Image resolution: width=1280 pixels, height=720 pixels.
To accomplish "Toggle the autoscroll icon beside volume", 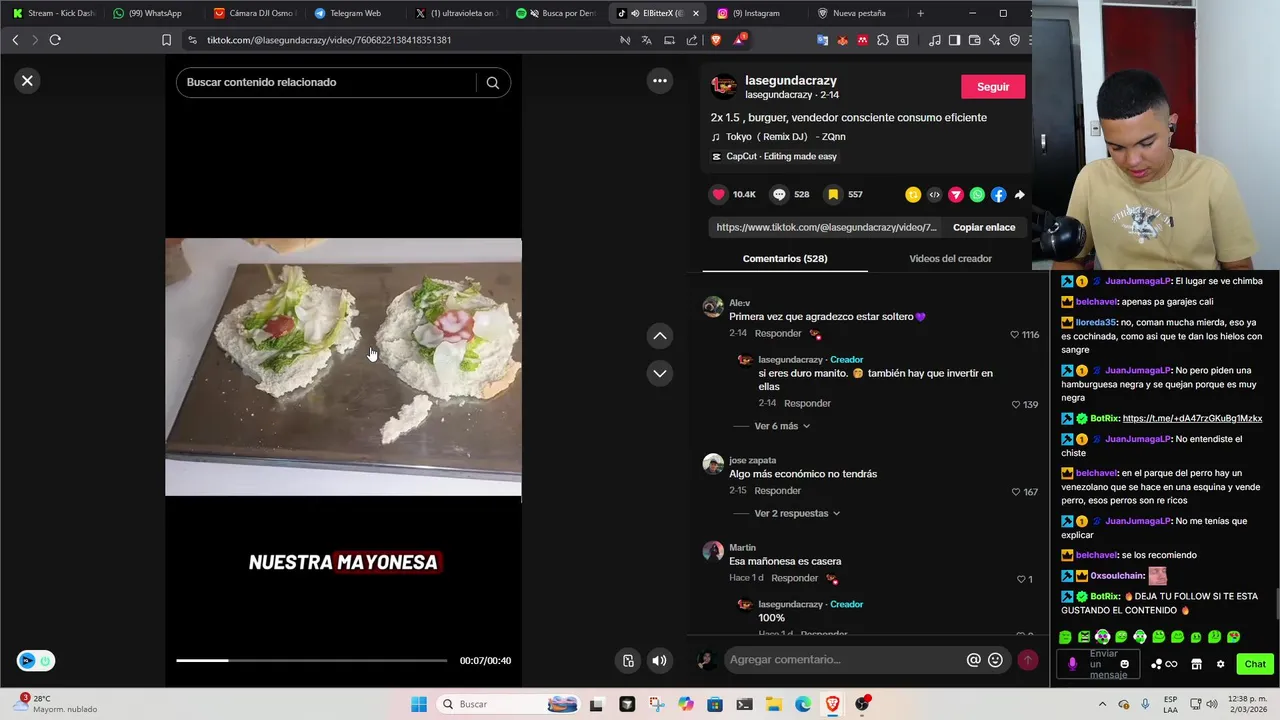I will pyautogui.click(x=628, y=660).
